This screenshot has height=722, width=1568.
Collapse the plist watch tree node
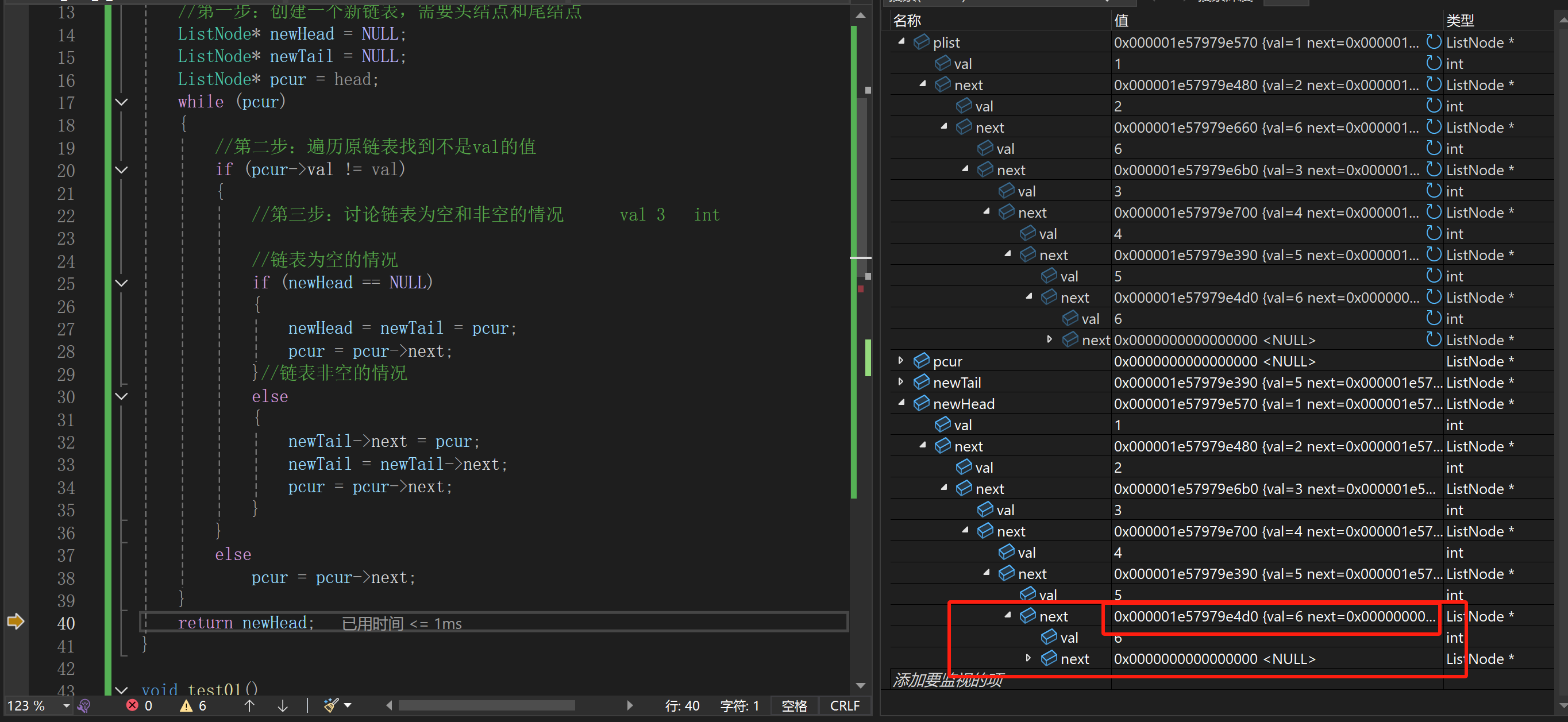click(901, 41)
